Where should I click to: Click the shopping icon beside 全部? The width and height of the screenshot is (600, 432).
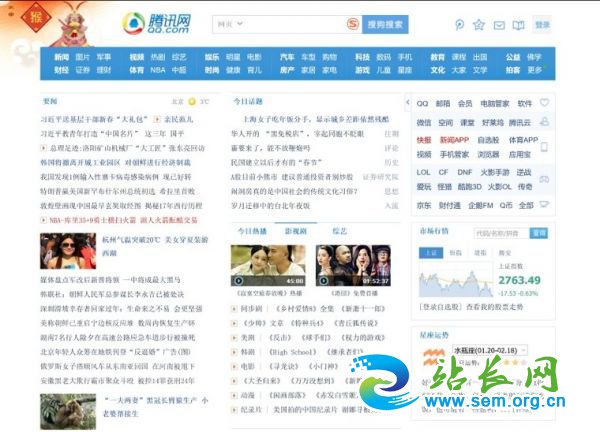tap(544, 205)
